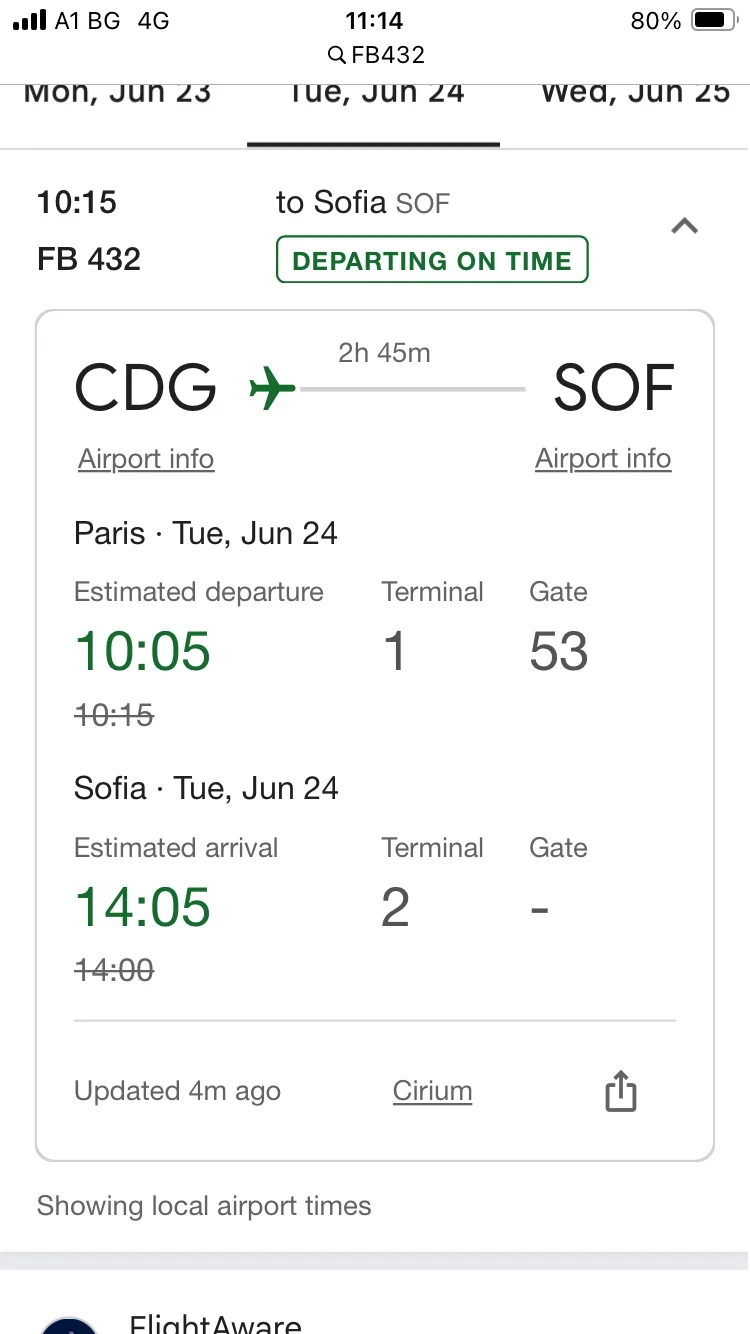The width and height of the screenshot is (750, 1334).
Task: Tap the estimated departure time 10:05
Action: coord(143,651)
